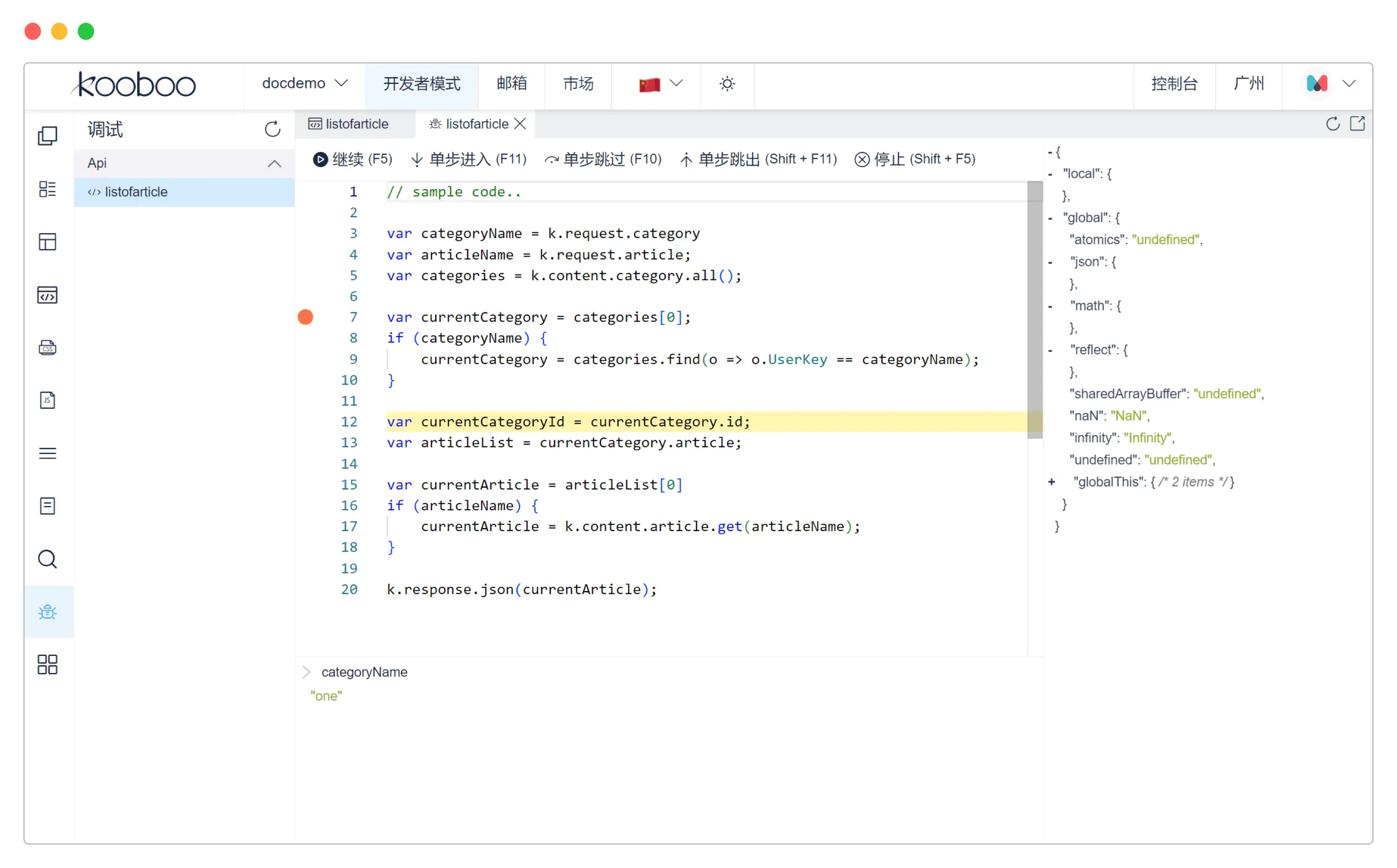Image resolution: width=1397 pixels, height=868 pixels.
Task: Toggle the breakpoint on line 7
Action: coord(306,317)
